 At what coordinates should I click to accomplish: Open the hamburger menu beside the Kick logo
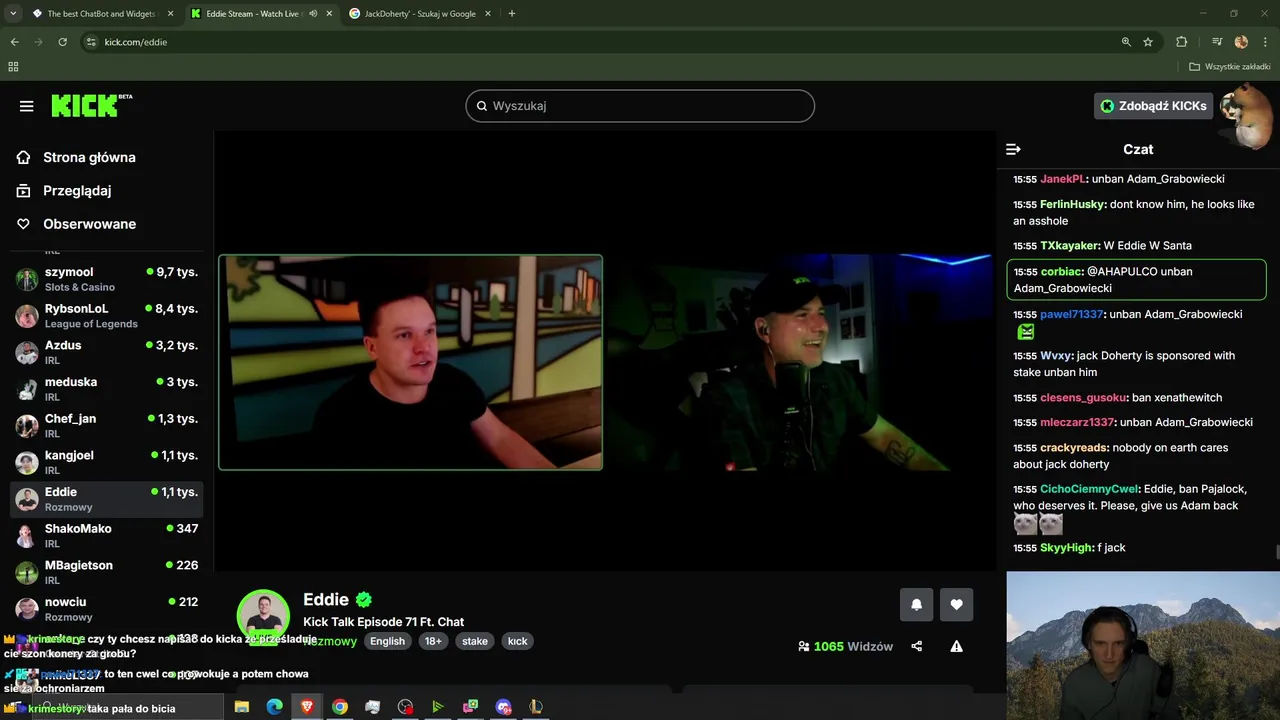click(x=27, y=106)
